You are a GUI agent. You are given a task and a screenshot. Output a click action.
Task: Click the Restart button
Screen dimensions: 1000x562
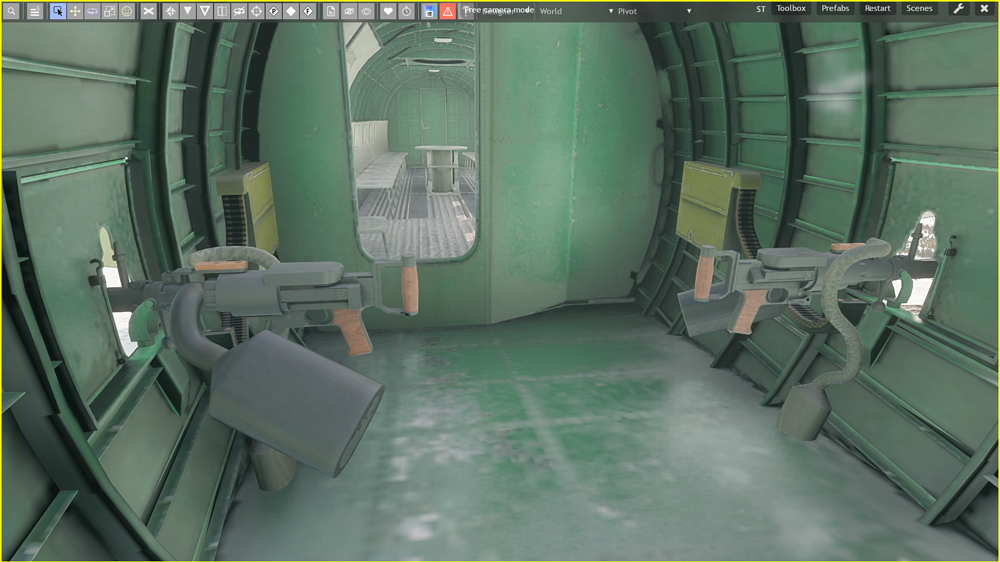click(877, 9)
